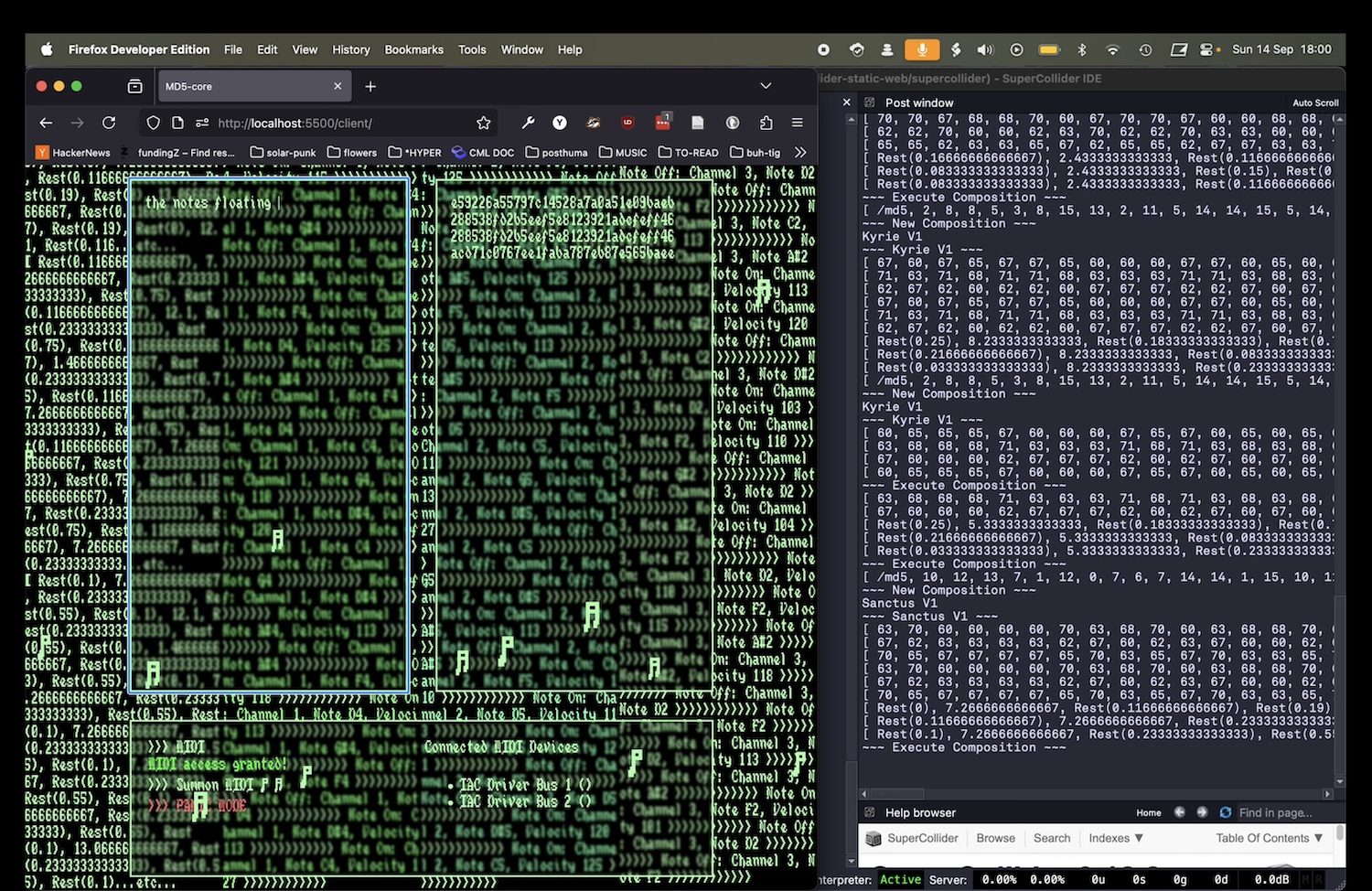The image size is (1372, 891).
Task: Click the uBlock Origin extension icon
Action: click(x=627, y=123)
